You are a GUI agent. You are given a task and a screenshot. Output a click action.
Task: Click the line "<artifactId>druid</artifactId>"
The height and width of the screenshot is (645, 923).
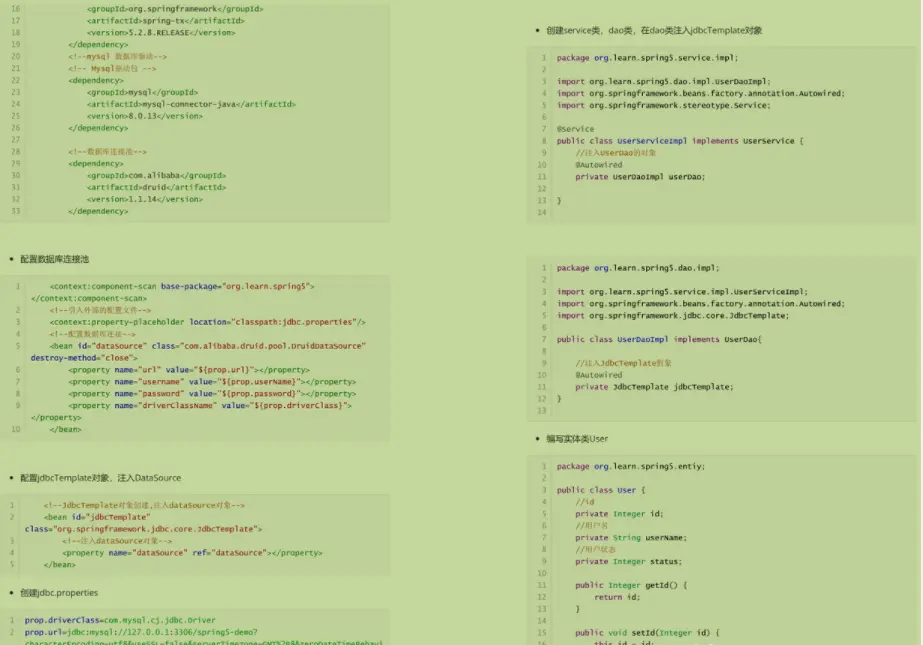(157, 187)
